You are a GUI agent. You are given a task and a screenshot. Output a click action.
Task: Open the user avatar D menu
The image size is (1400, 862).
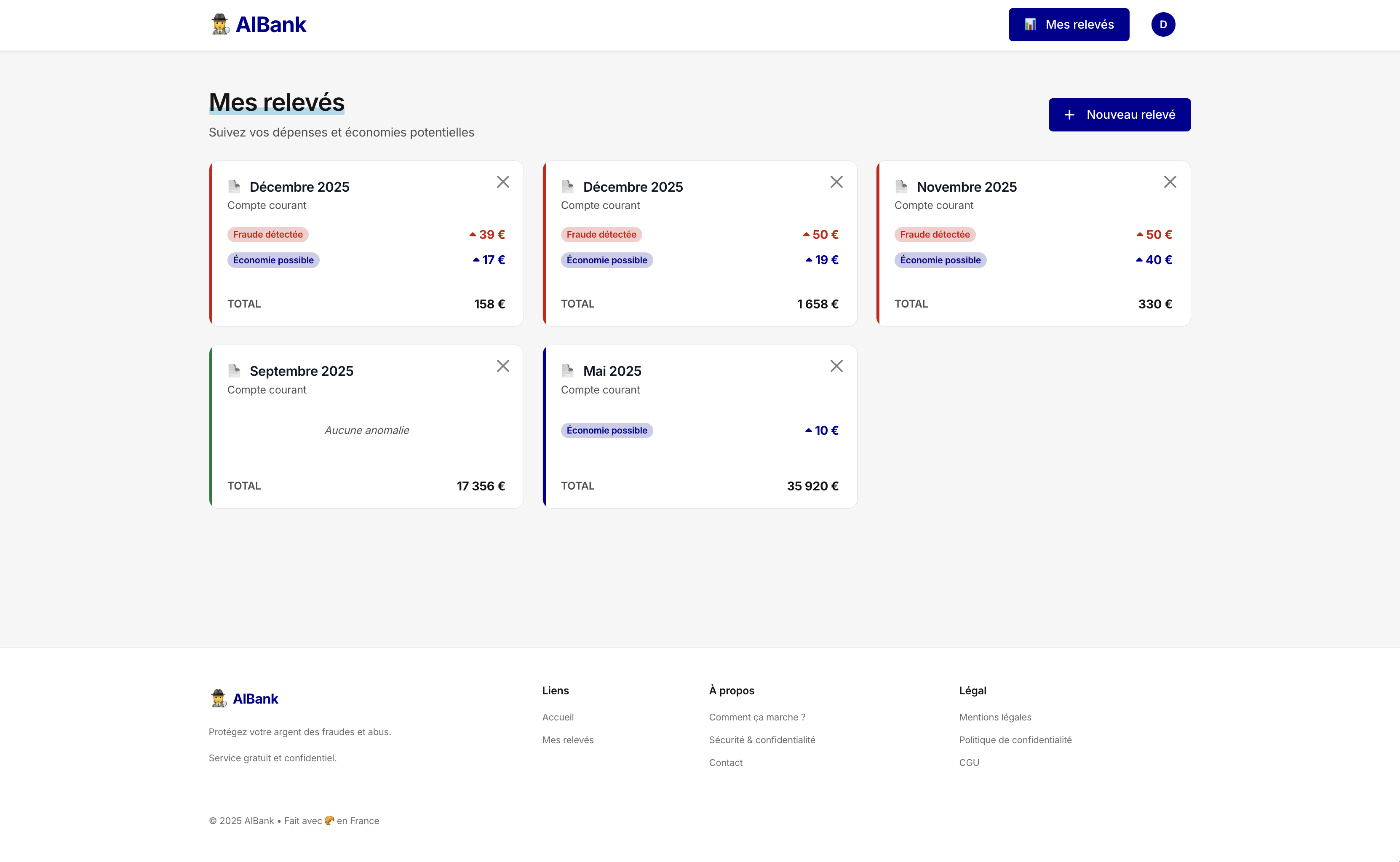tap(1162, 24)
